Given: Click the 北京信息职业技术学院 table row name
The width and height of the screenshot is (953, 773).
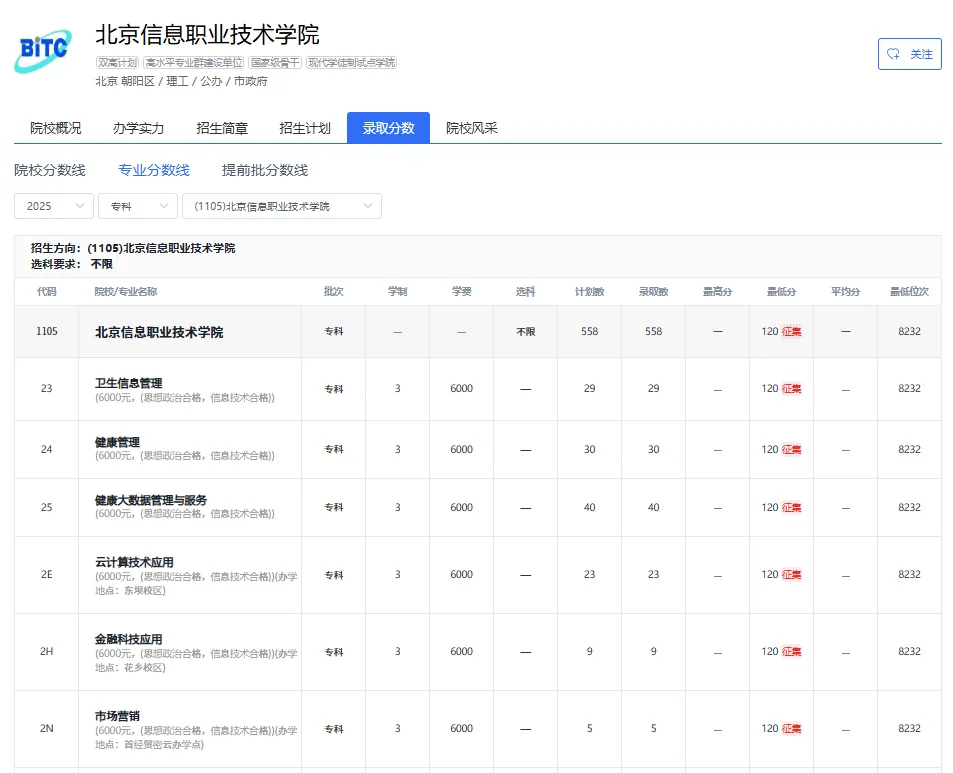Looking at the screenshot, I should tap(159, 332).
